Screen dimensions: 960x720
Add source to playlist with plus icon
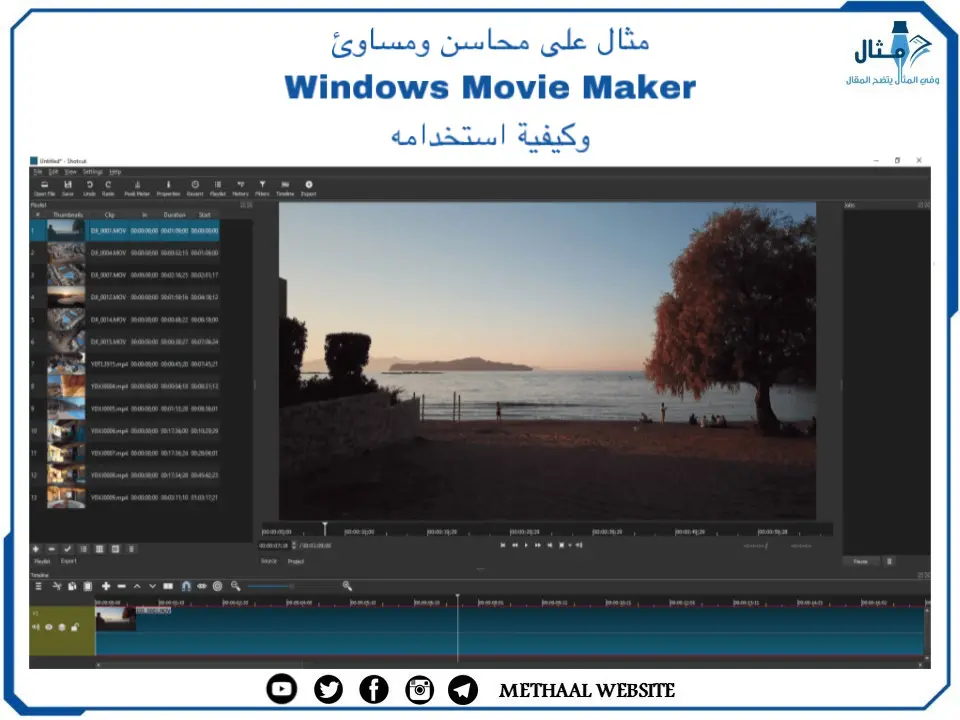point(36,549)
